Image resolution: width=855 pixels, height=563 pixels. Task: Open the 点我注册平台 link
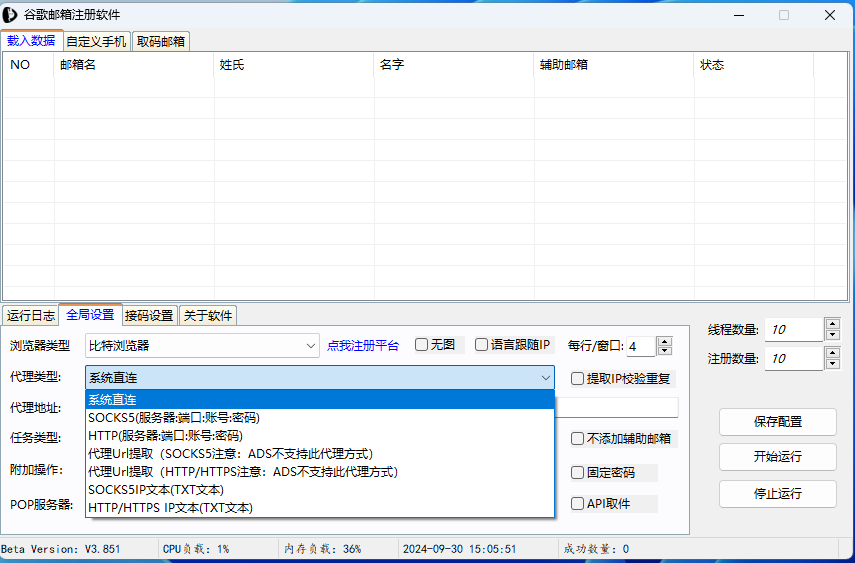(x=362, y=346)
